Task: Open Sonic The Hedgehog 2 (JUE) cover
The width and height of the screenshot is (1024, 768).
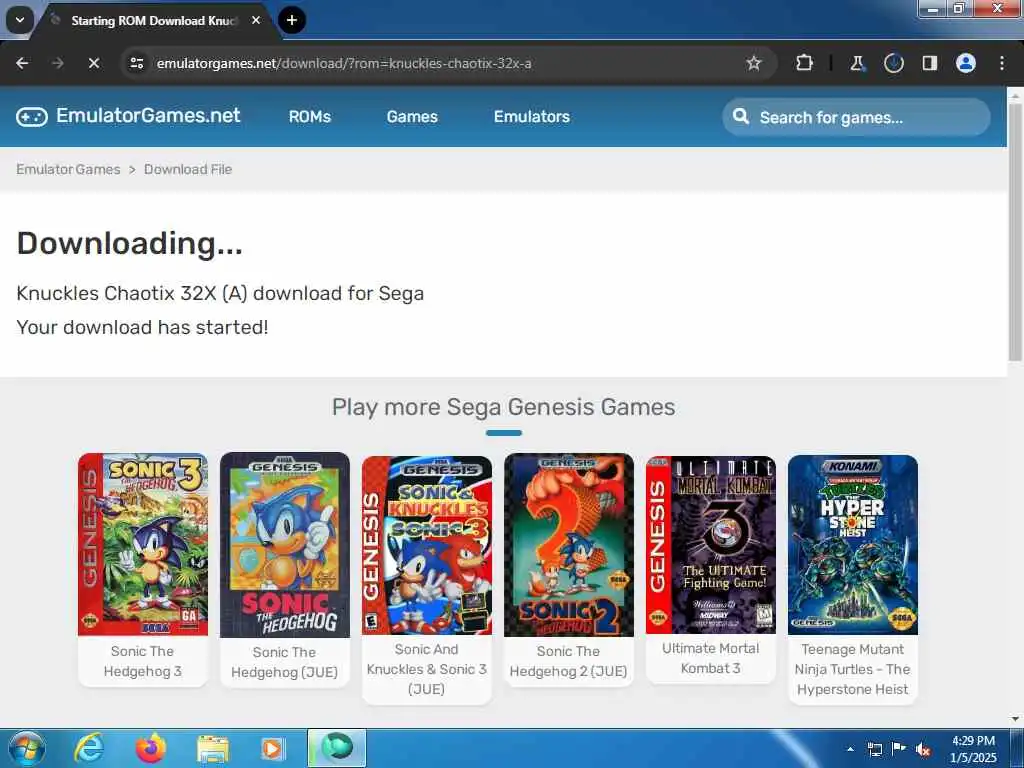Action: 569,545
